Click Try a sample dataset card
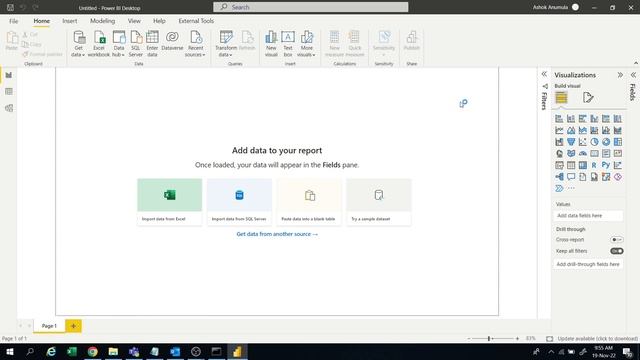640x360 pixels. click(x=379, y=202)
